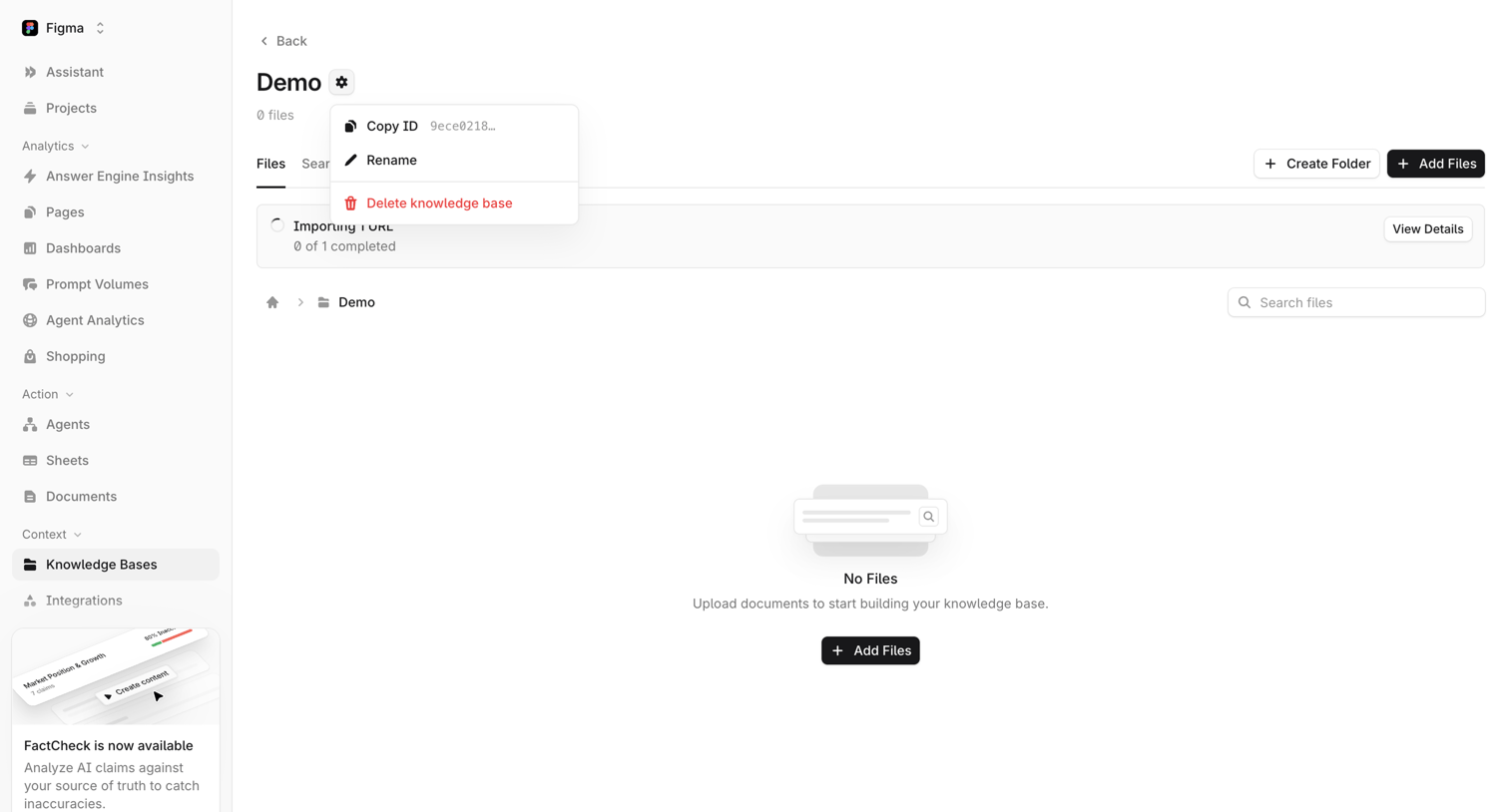The image size is (1509, 812).
Task: Click the Assistant sidebar icon
Action: pos(30,72)
